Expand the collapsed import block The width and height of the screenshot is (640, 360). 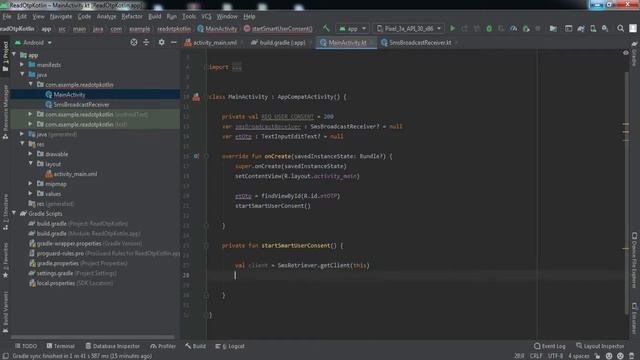point(237,67)
